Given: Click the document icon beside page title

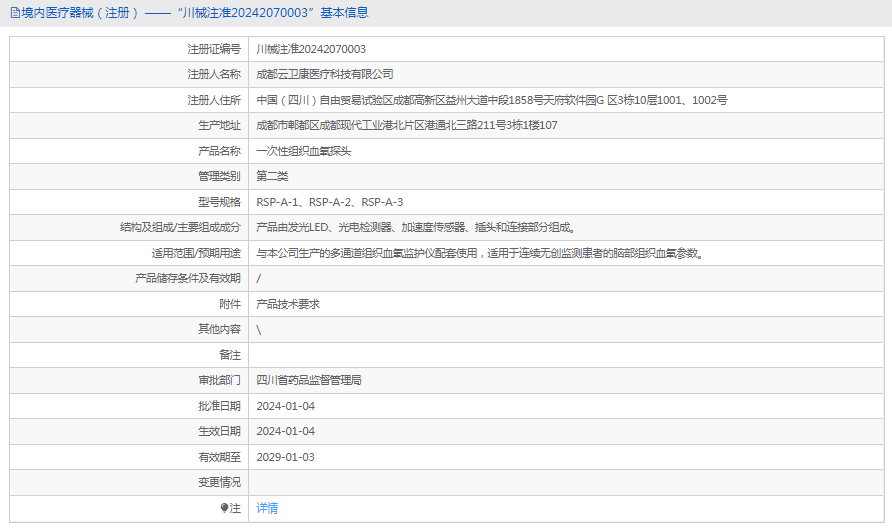Looking at the screenshot, I should [15, 13].
